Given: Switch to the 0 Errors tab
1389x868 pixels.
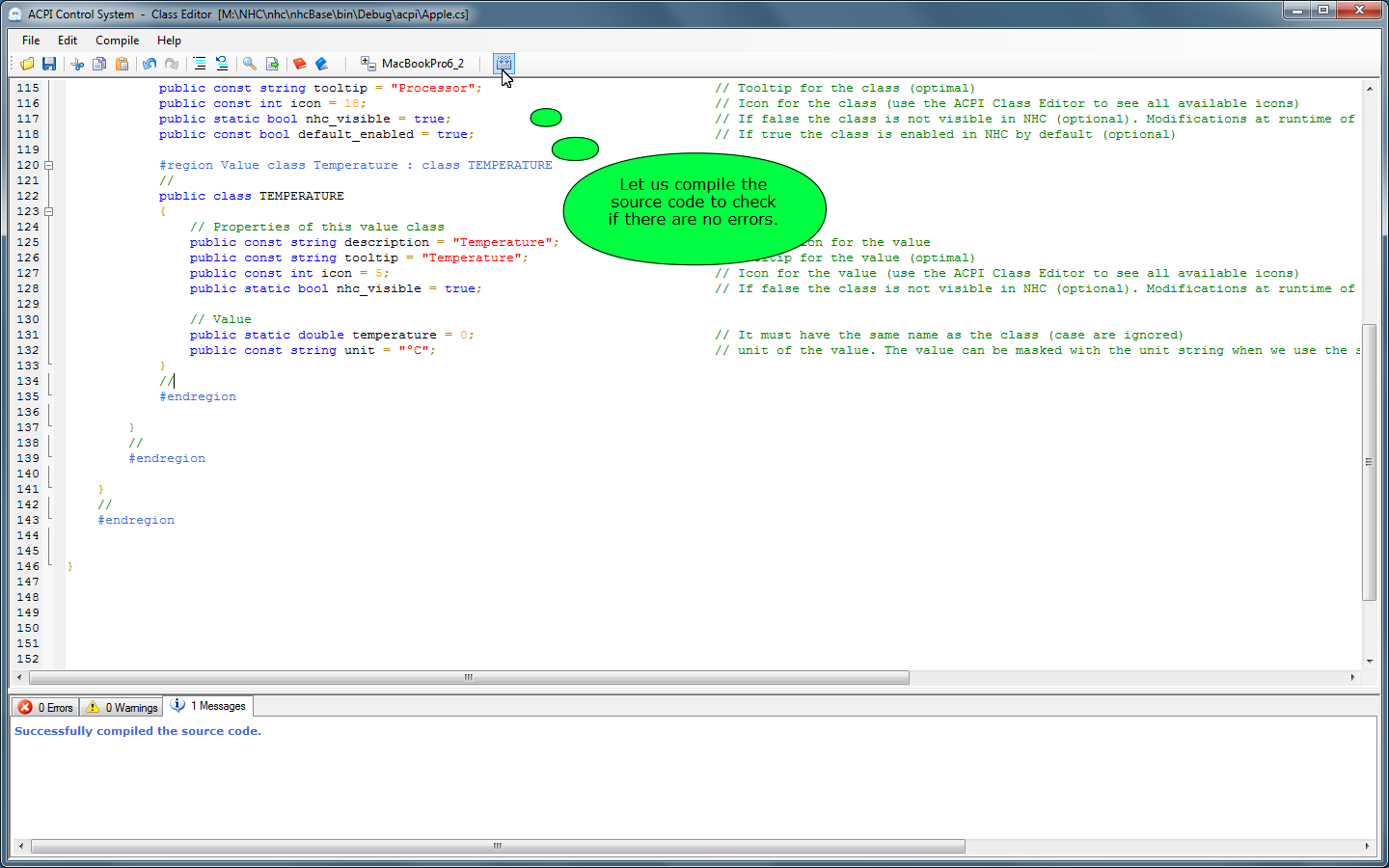Looking at the screenshot, I should [x=45, y=707].
